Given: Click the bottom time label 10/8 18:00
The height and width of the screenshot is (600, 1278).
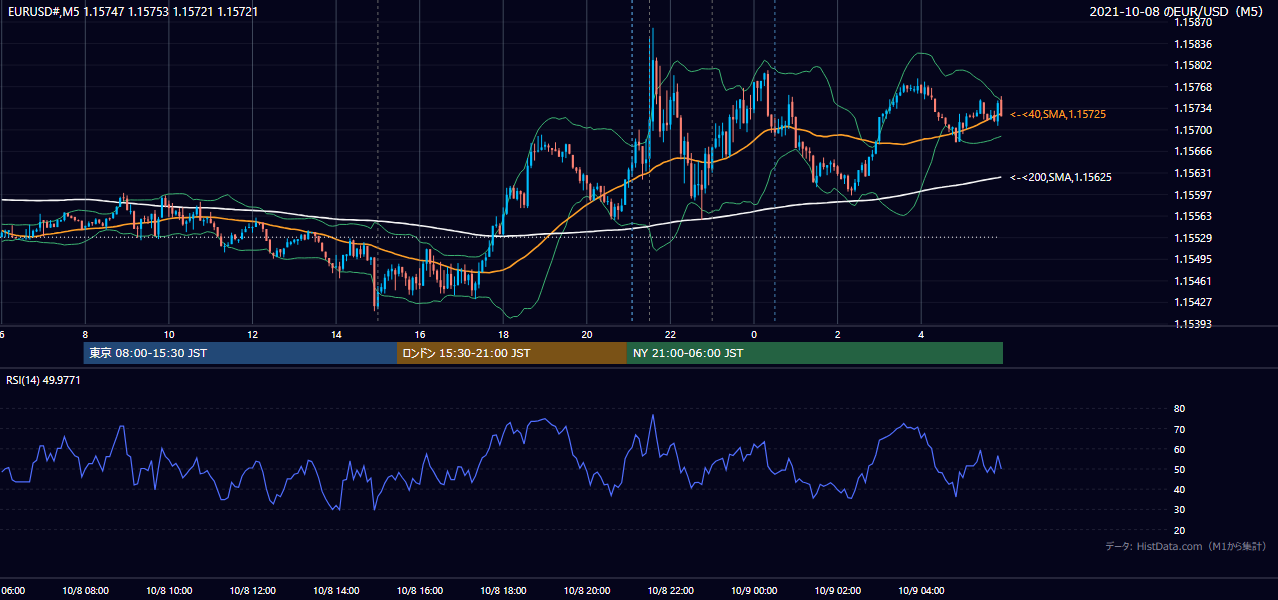Looking at the screenshot, I should coord(503,591).
